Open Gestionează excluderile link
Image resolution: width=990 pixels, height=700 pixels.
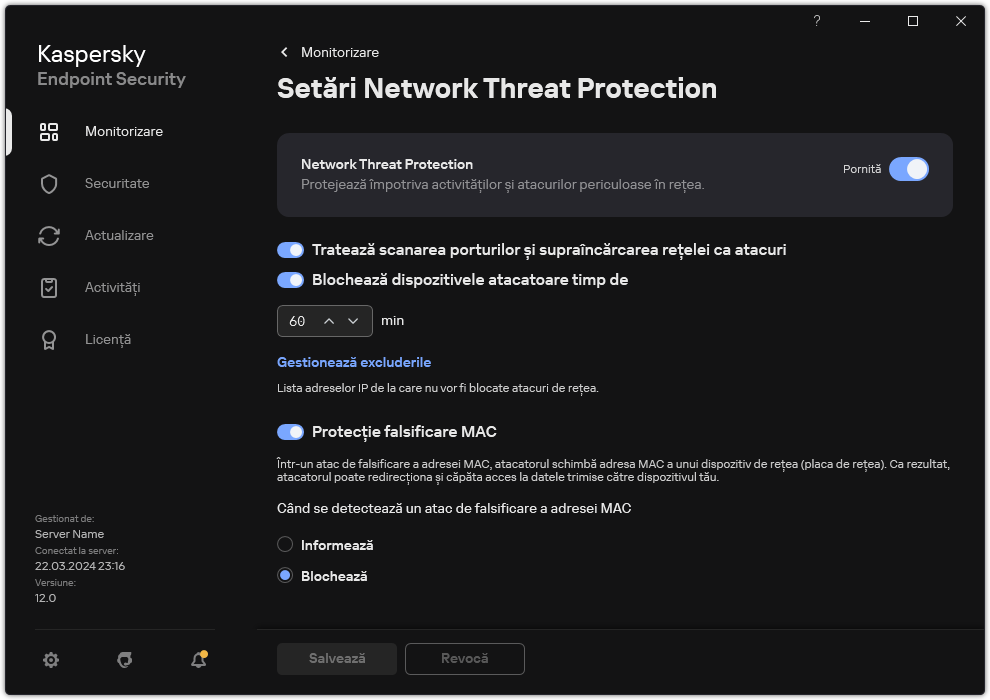354,362
